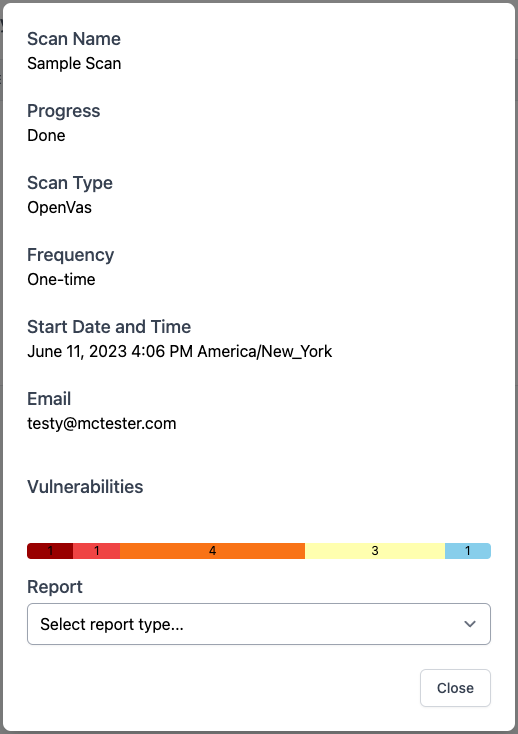Select the yellow segment showing 3
The width and height of the screenshot is (518, 734).
point(375,551)
